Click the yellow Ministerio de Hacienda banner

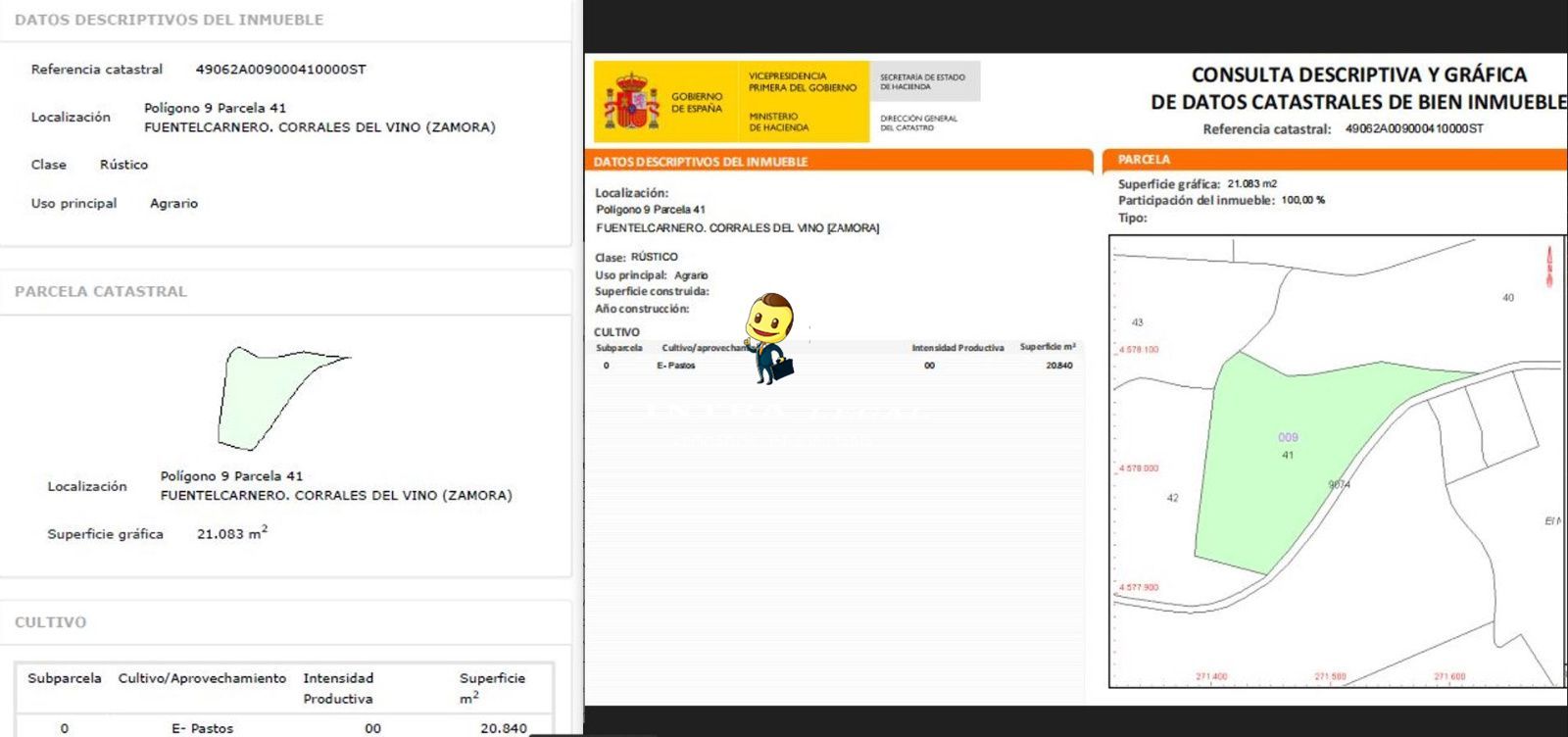pyautogui.click(x=802, y=102)
